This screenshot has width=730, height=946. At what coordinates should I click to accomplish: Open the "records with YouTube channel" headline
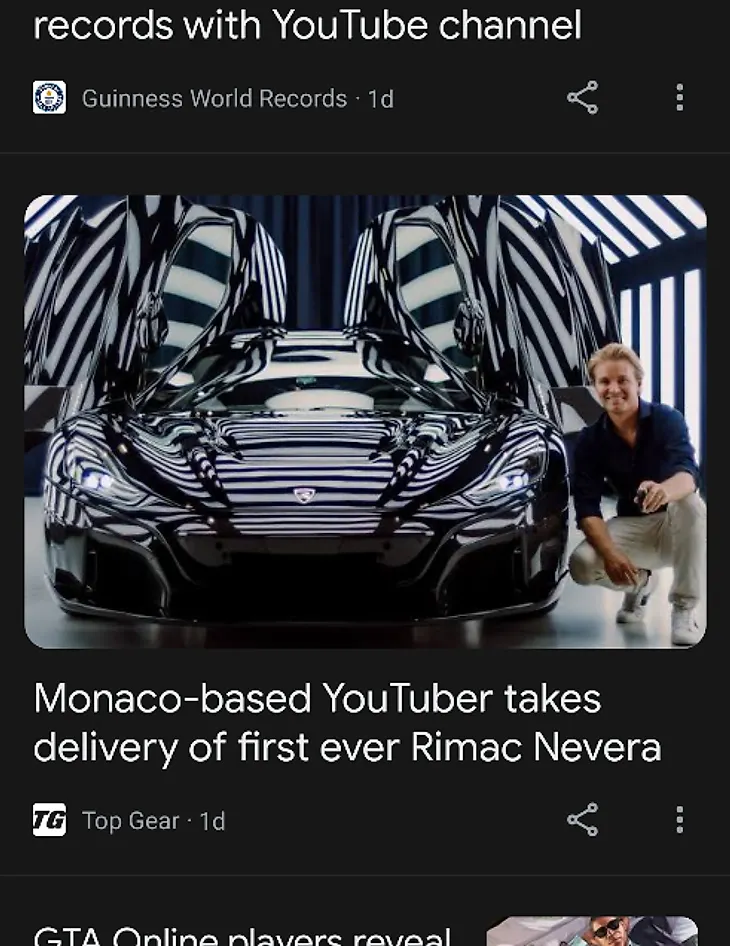click(x=307, y=25)
